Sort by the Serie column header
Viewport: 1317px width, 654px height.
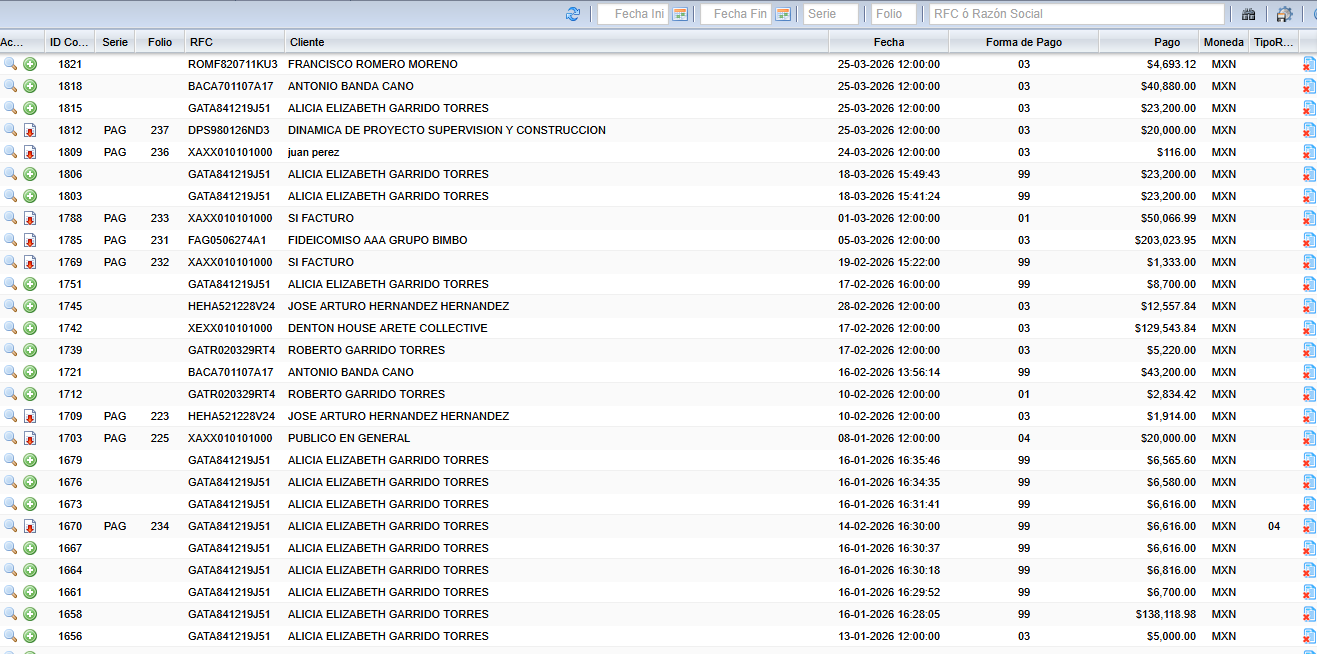tap(115, 42)
